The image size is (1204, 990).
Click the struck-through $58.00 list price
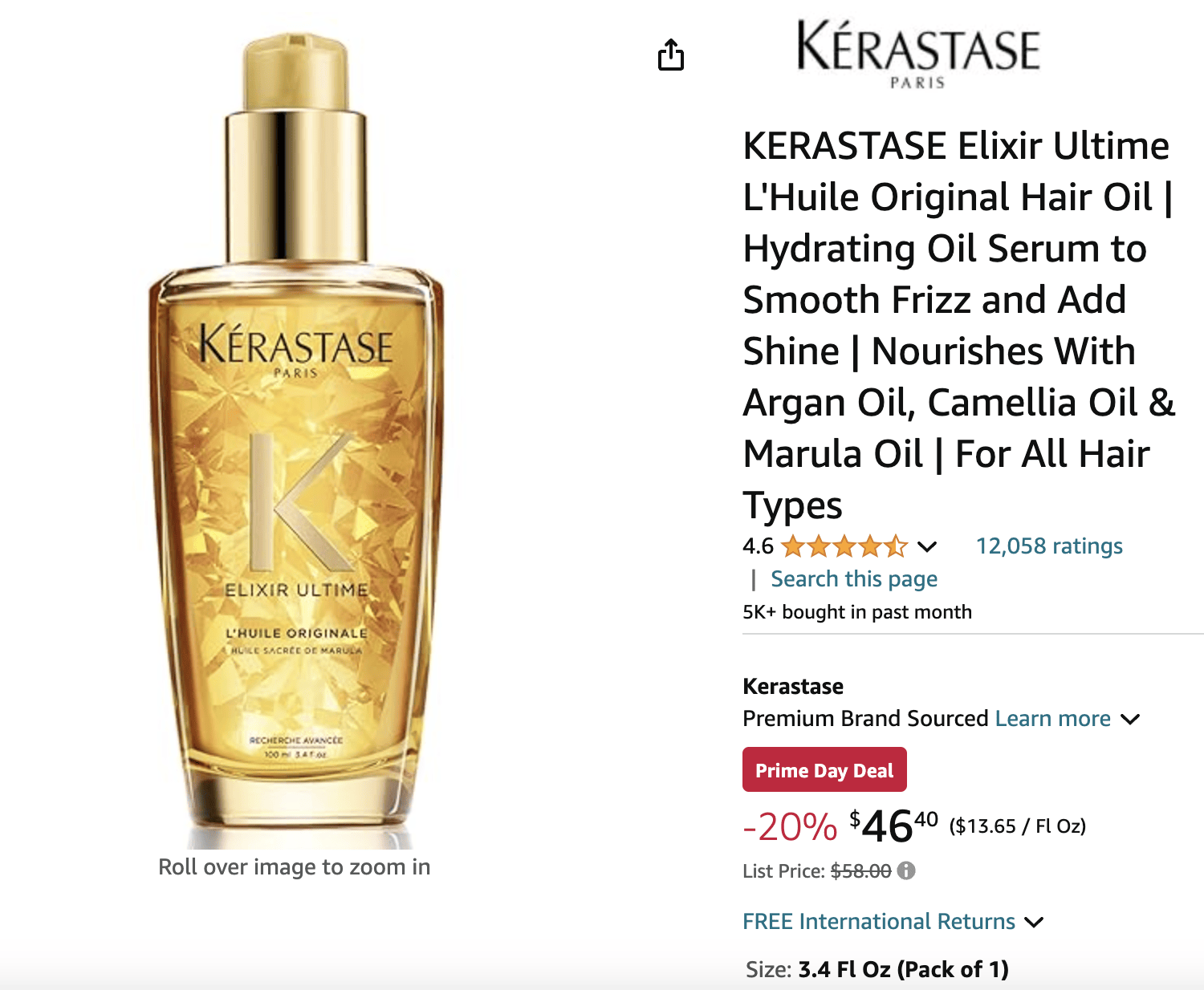tap(860, 871)
